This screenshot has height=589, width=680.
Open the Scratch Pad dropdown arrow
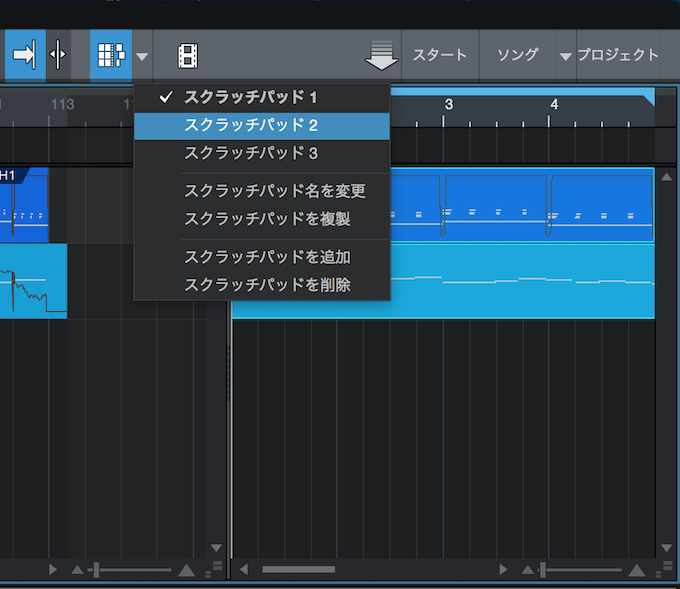pos(142,56)
